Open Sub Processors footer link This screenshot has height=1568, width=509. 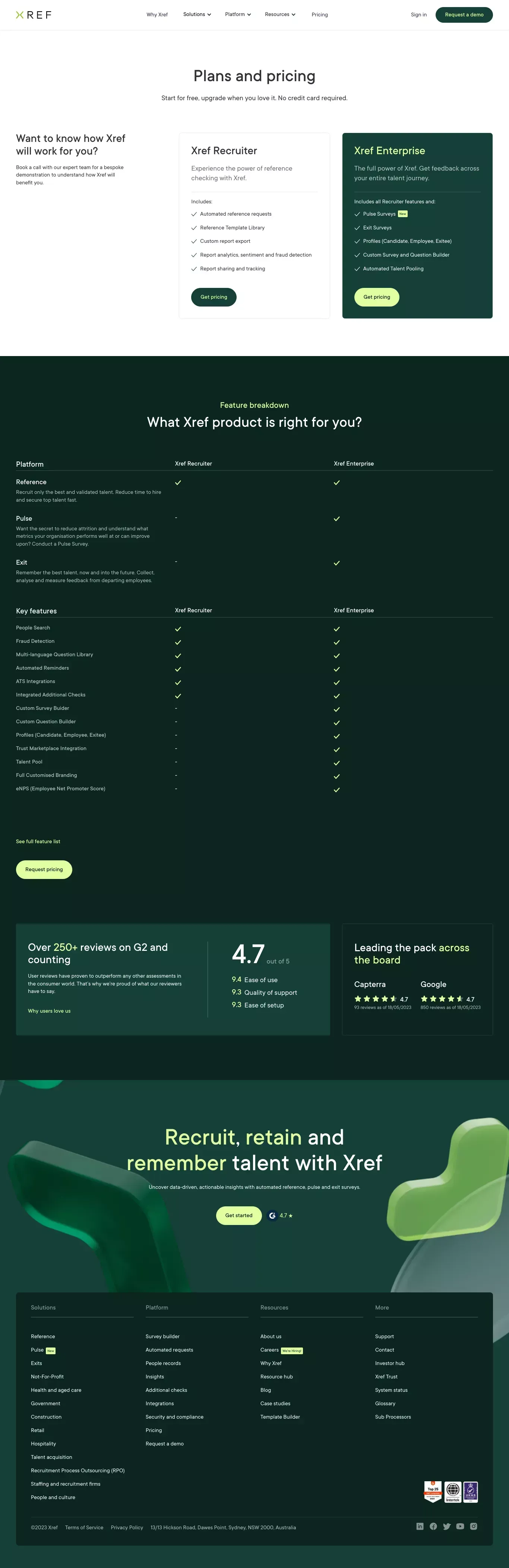(393, 1417)
